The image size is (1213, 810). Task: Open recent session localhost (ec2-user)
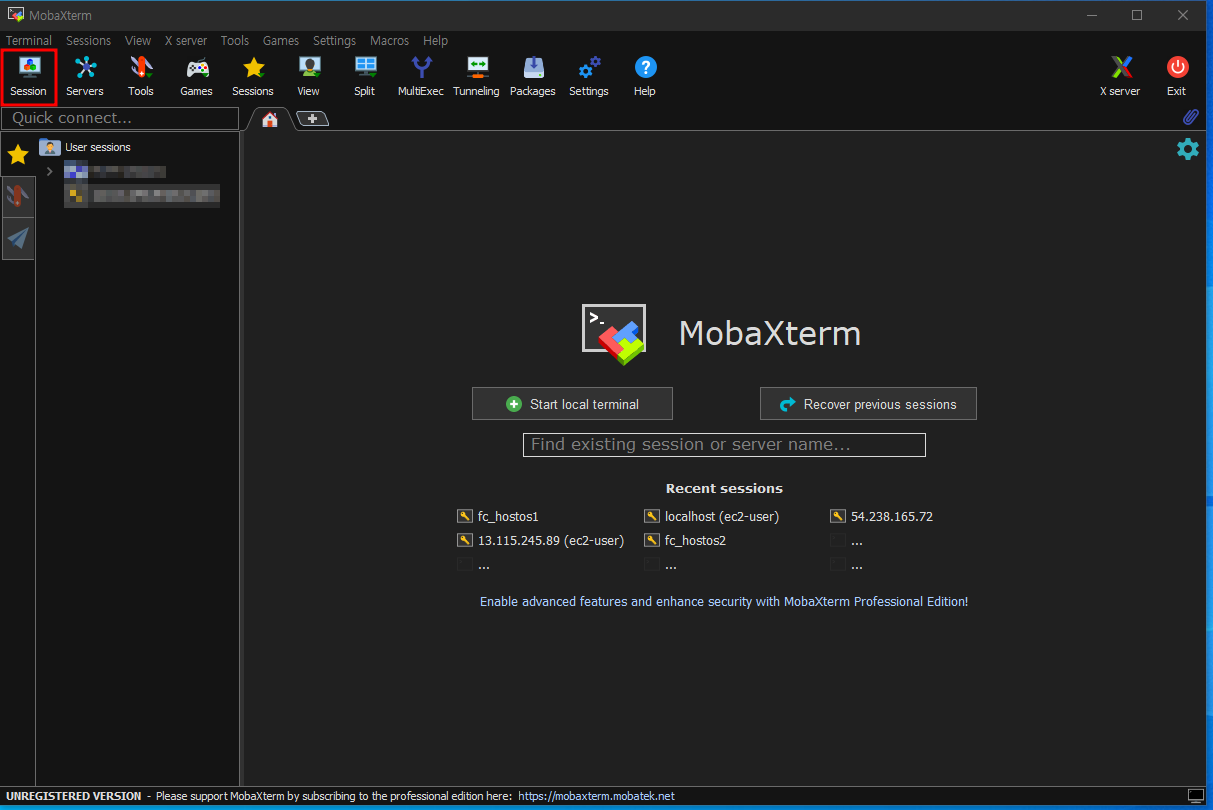[712, 517]
